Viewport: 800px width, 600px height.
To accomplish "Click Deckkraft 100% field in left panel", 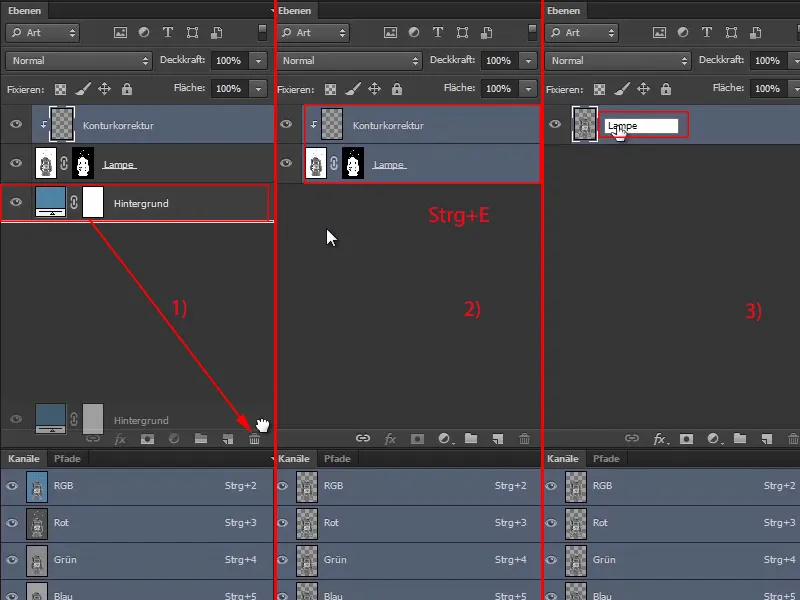I will coord(230,61).
